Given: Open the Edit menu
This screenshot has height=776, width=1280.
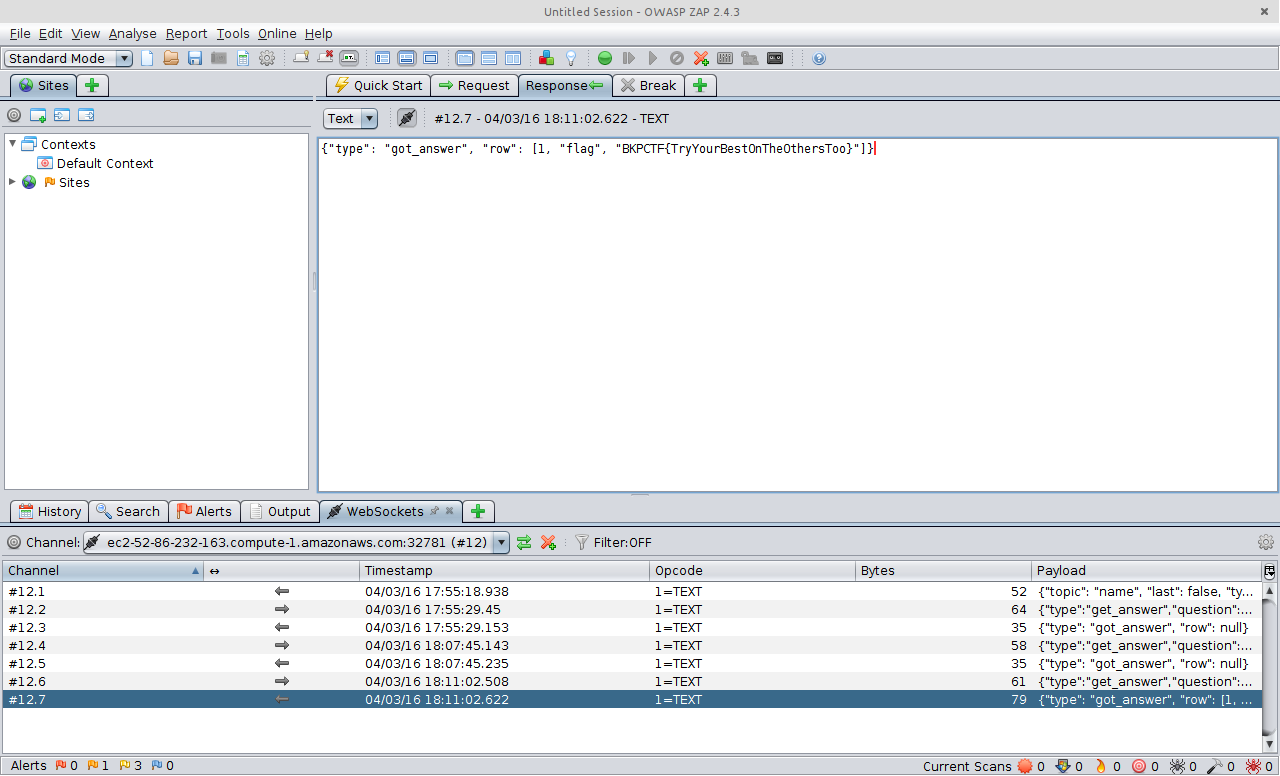Looking at the screenshot, I should coord(50,33).
